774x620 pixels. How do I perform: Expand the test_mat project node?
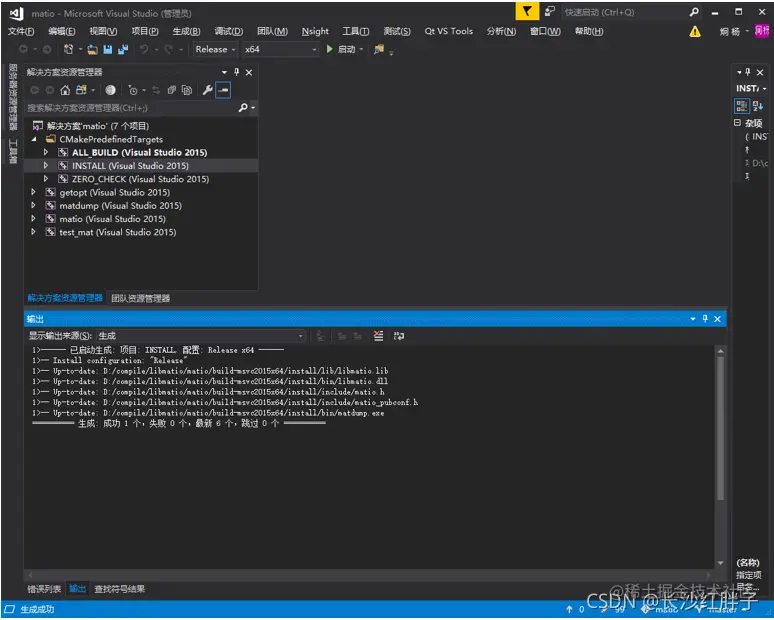click(33, 232)
